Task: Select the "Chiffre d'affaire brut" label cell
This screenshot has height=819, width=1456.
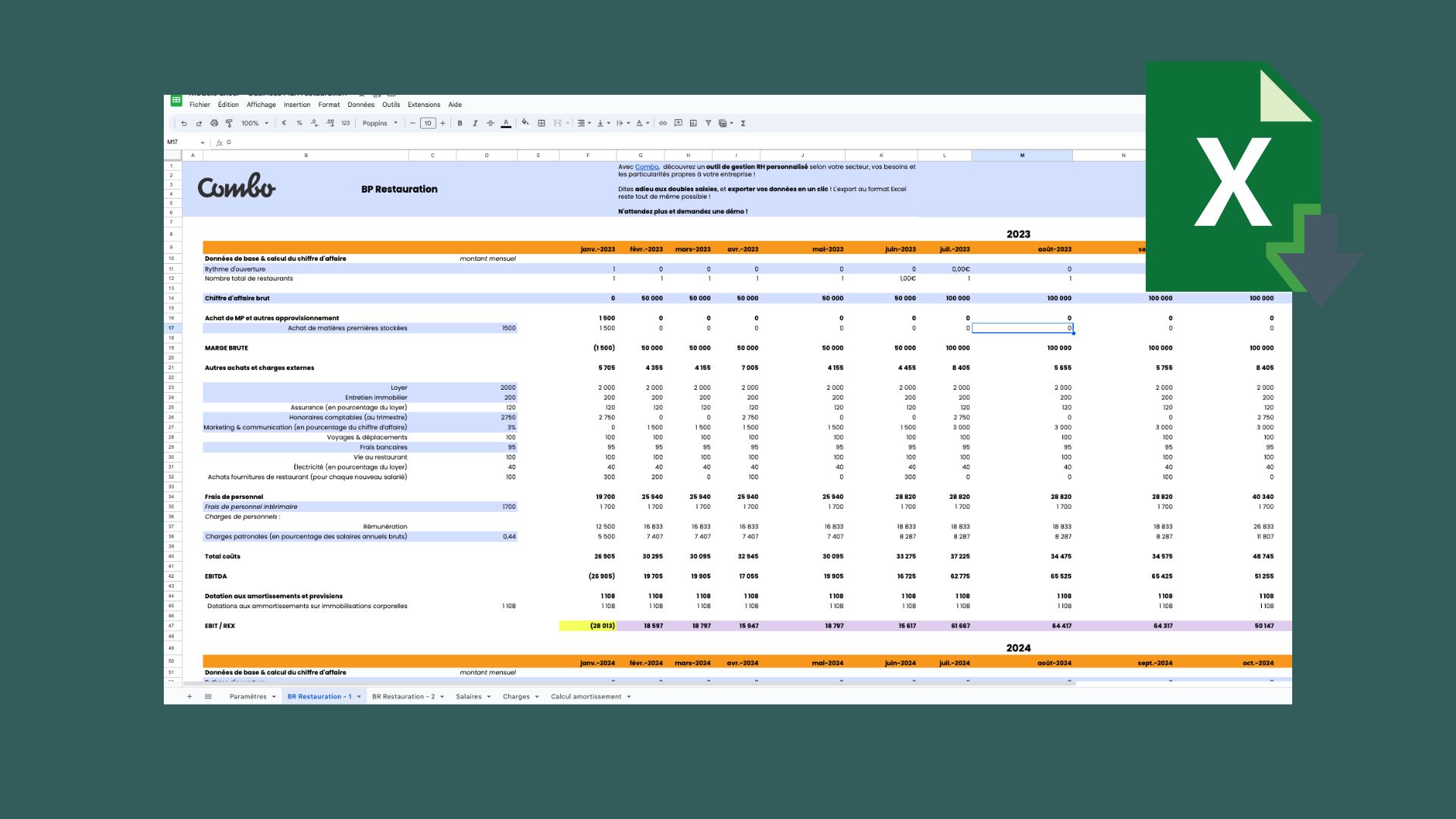Action: [x=237, y=298]
